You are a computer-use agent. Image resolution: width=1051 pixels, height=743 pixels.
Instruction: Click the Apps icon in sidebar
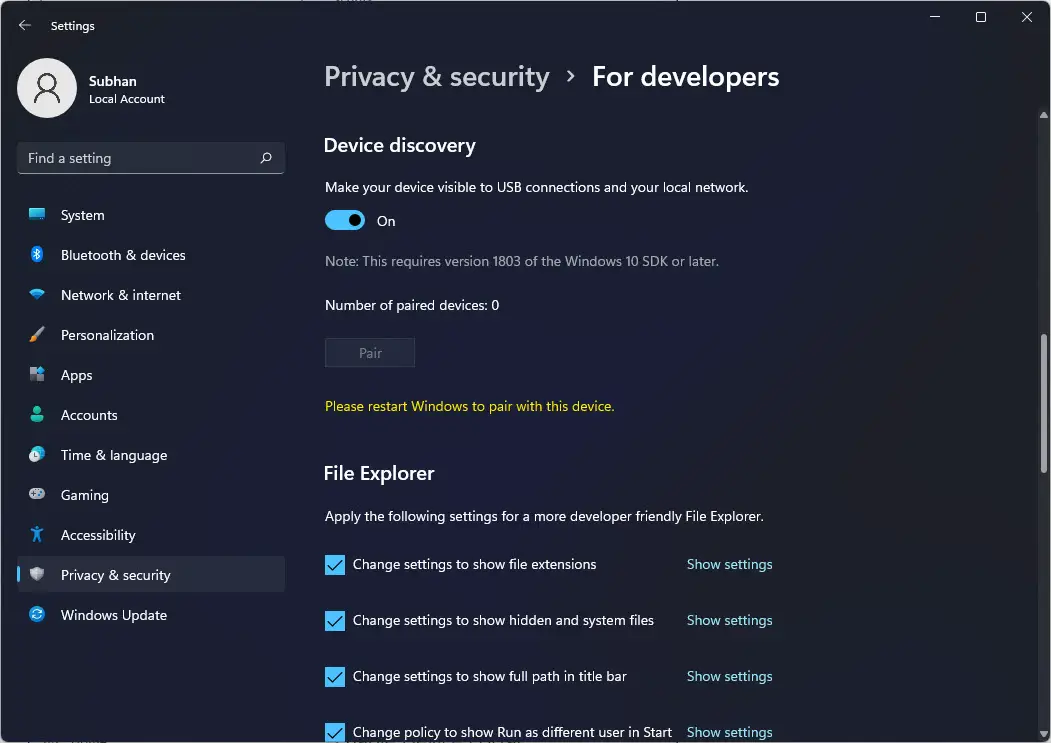[37, 374]
